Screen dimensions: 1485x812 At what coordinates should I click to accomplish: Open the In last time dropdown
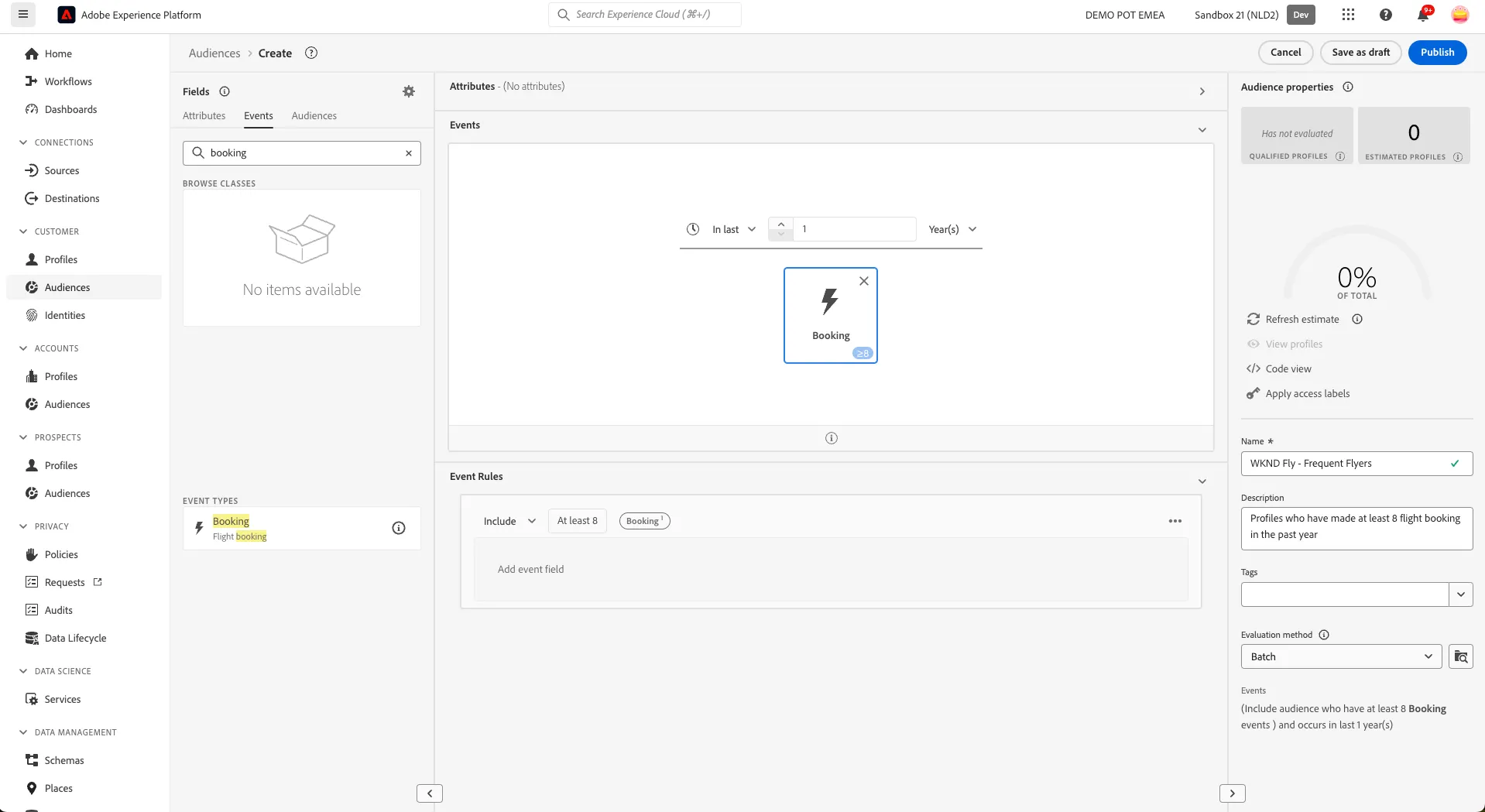pos(733,229)
